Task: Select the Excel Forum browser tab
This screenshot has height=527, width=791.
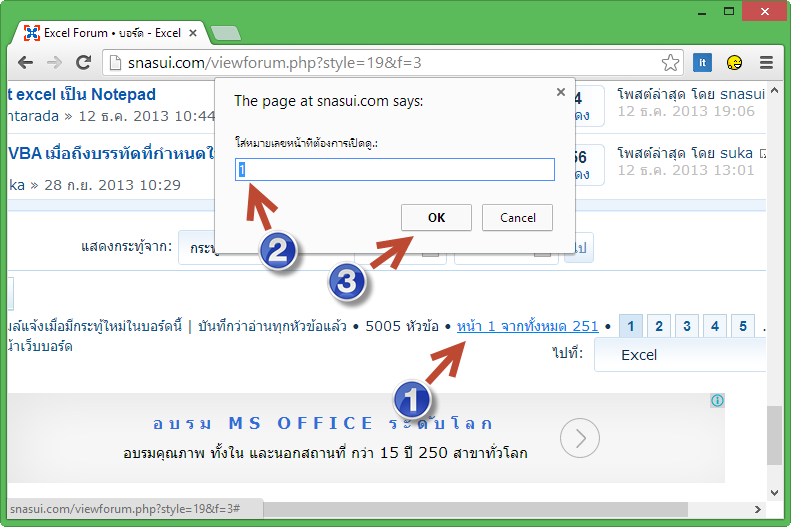Action: tap(110, 33)
